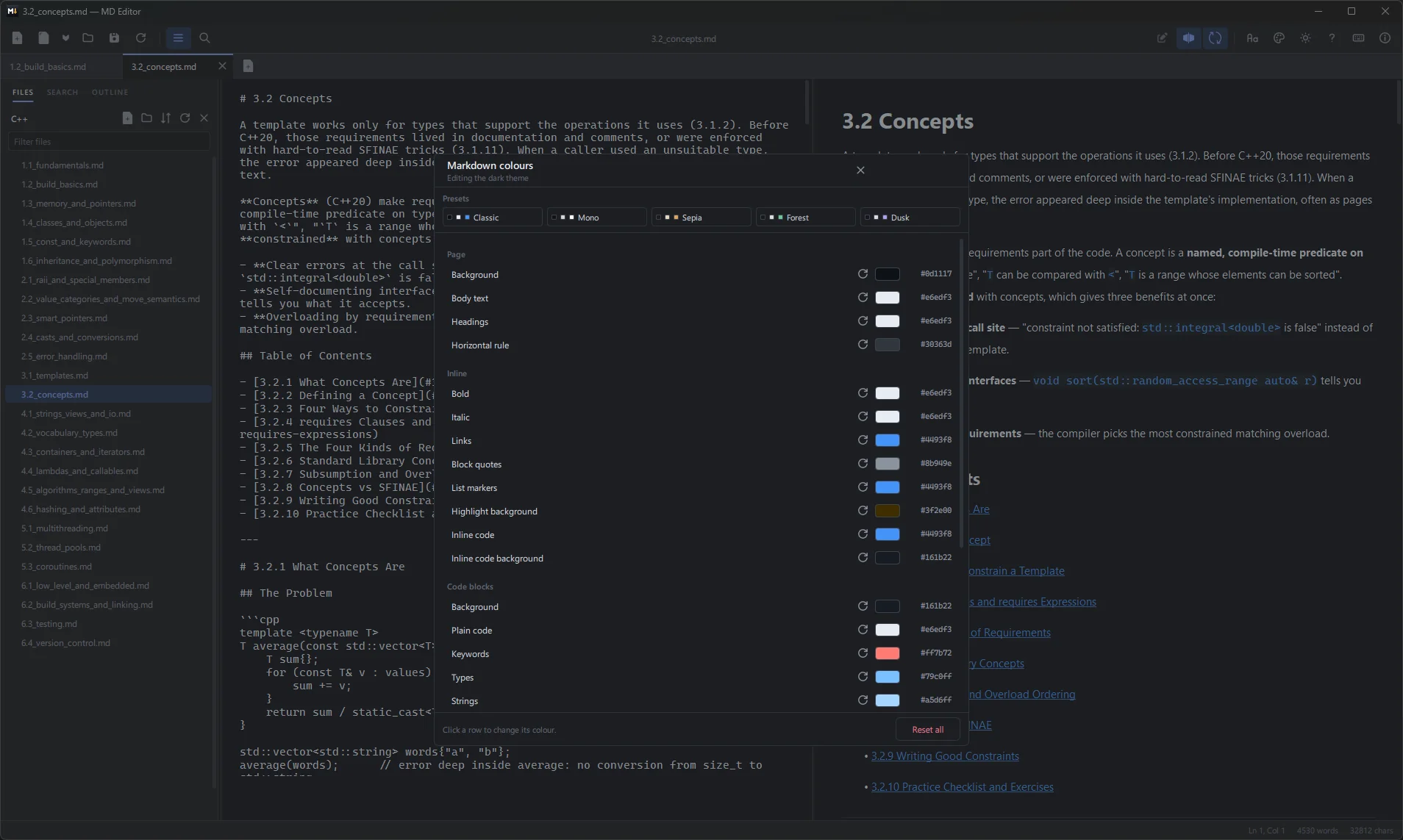Open help via question mark icon
Viewport: 1403px width, 840px height.
coord(1332,38)
